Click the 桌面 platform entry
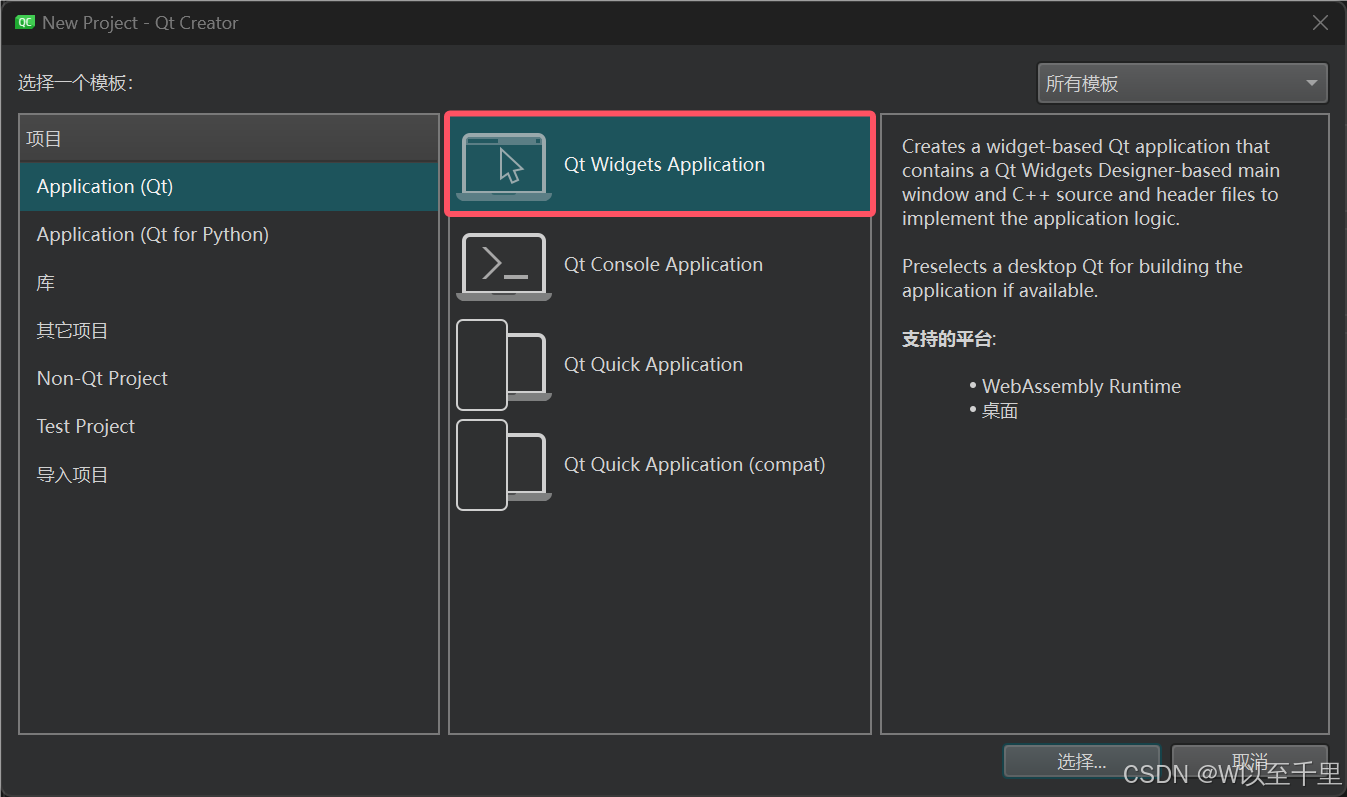The image size is (1347, 797). tap(1000, 411)
